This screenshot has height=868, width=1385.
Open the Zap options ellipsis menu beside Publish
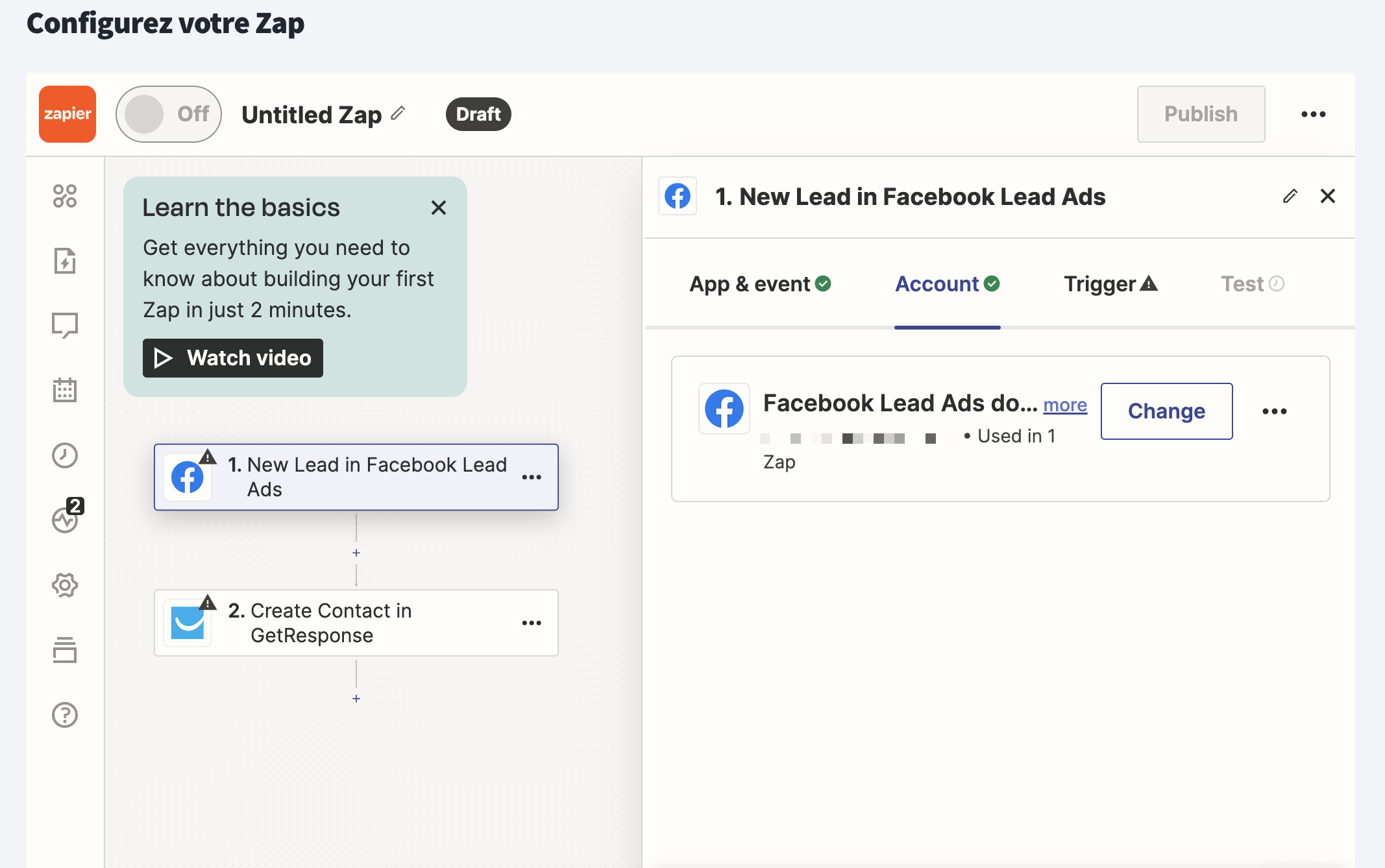1314,114
